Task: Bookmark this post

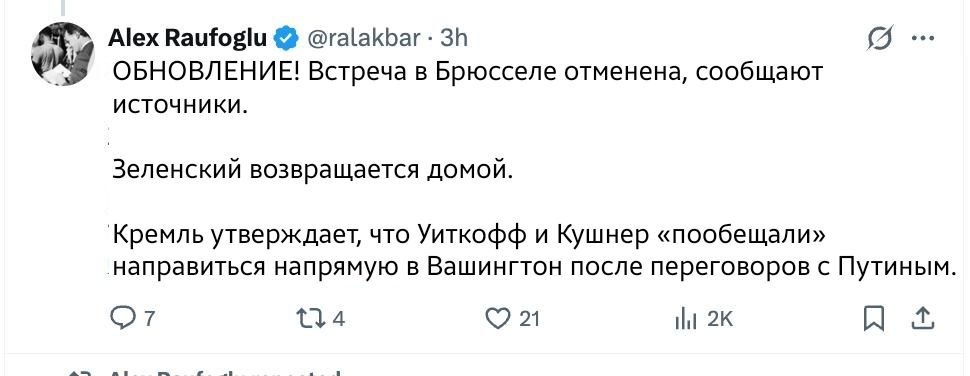Action: [x=873, y=319]
